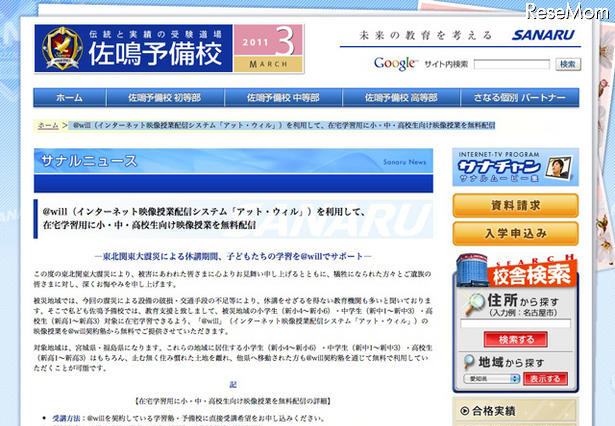Click the サナルニュース section header banner
The image size is (615, 426).
point(233,161)
